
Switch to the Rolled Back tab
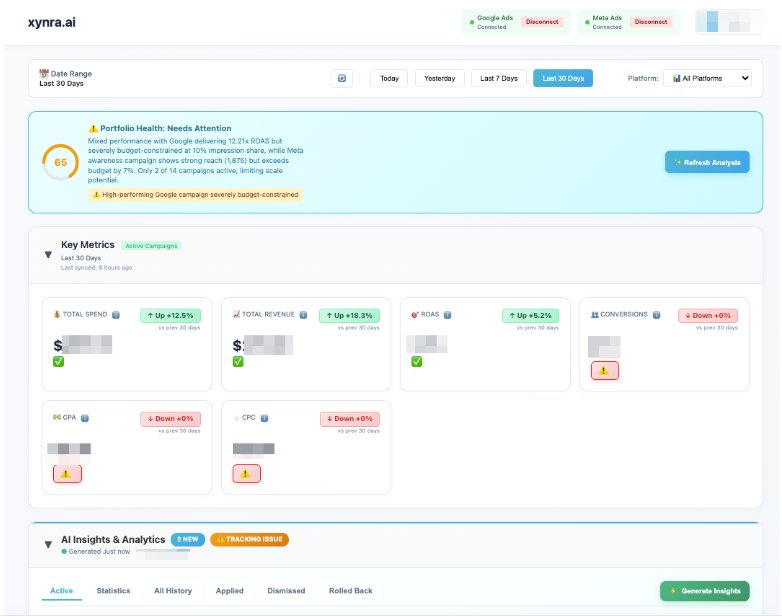[351, 591]
